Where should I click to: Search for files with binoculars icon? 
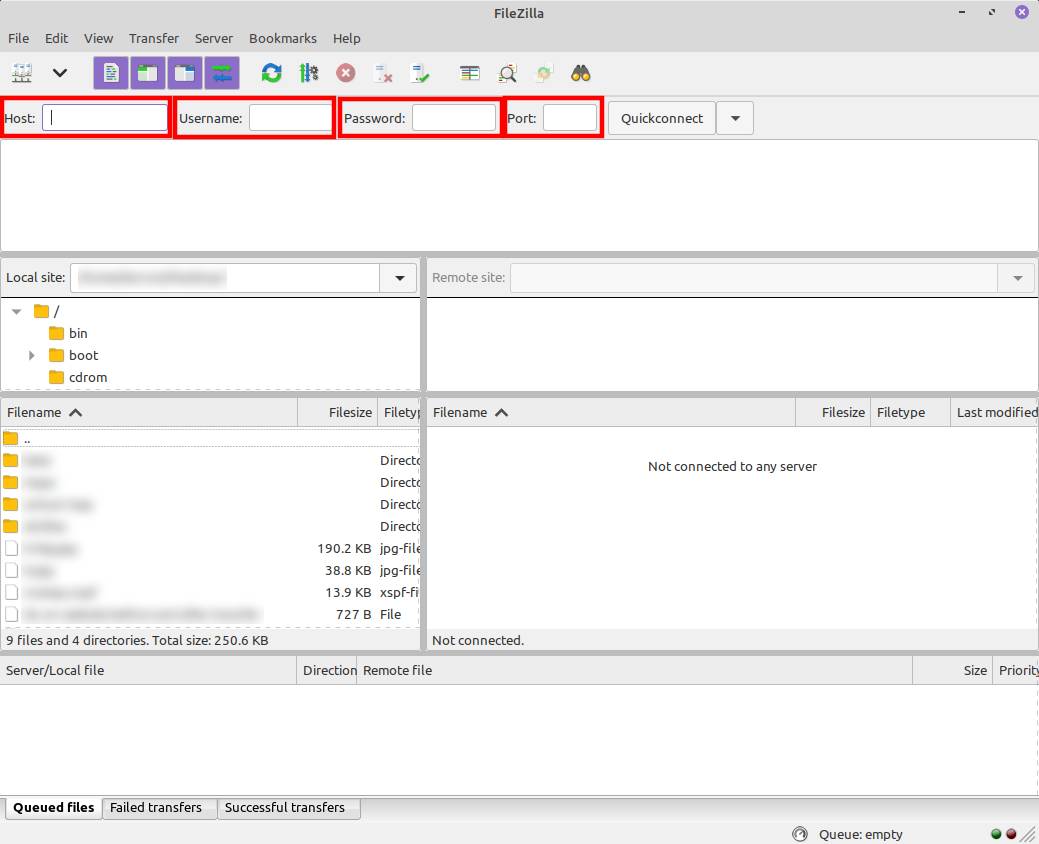coord(580,73)
